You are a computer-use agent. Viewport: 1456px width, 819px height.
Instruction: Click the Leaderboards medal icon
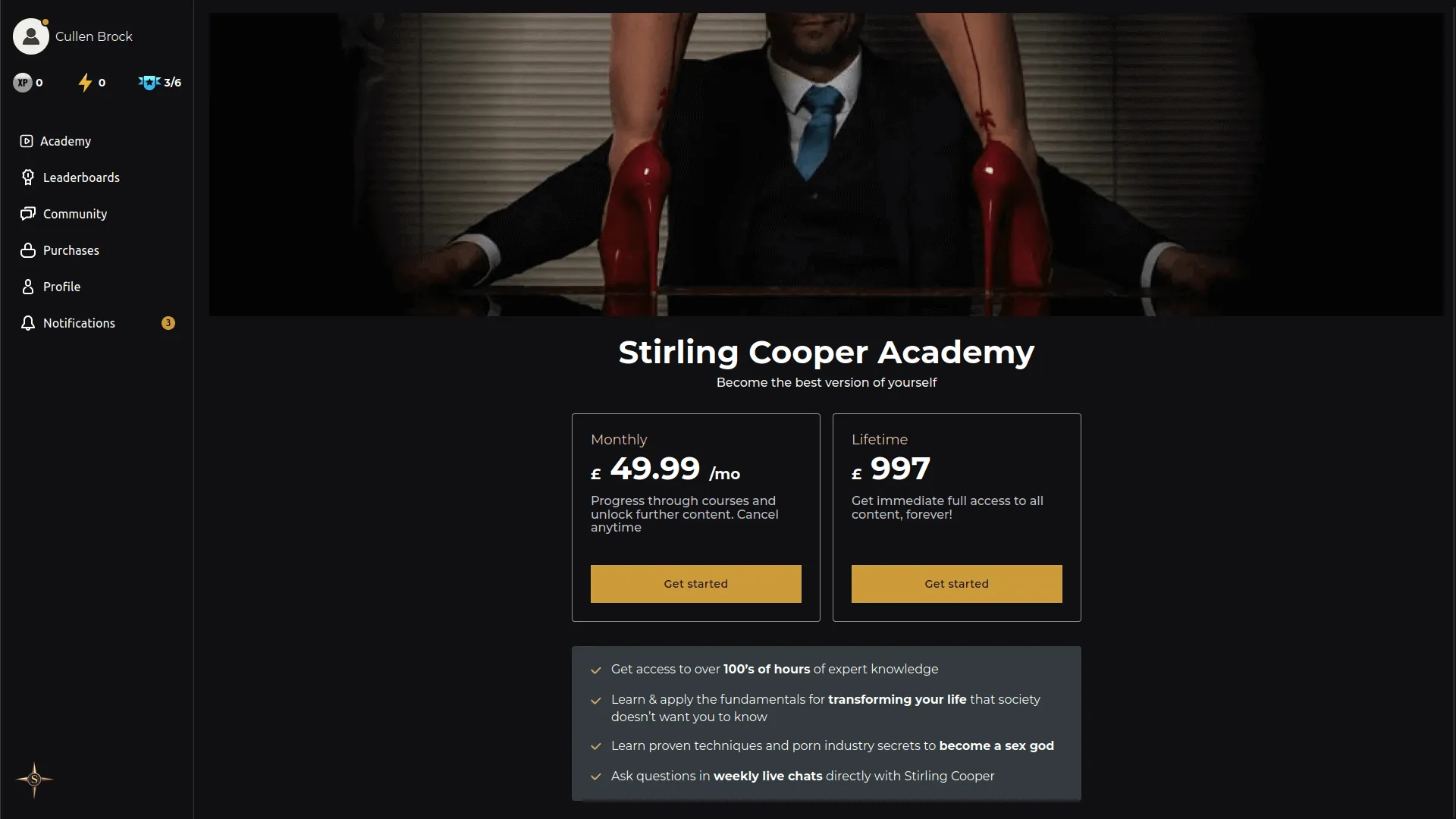[x=28, y=177]
